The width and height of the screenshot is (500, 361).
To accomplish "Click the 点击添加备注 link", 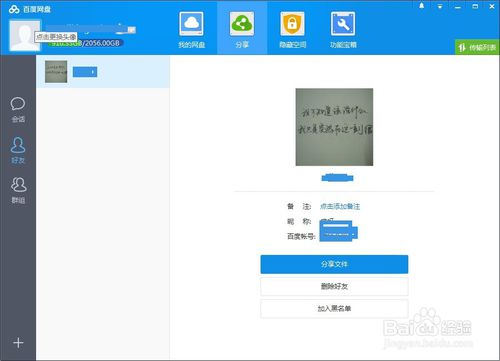I will 340,206.
